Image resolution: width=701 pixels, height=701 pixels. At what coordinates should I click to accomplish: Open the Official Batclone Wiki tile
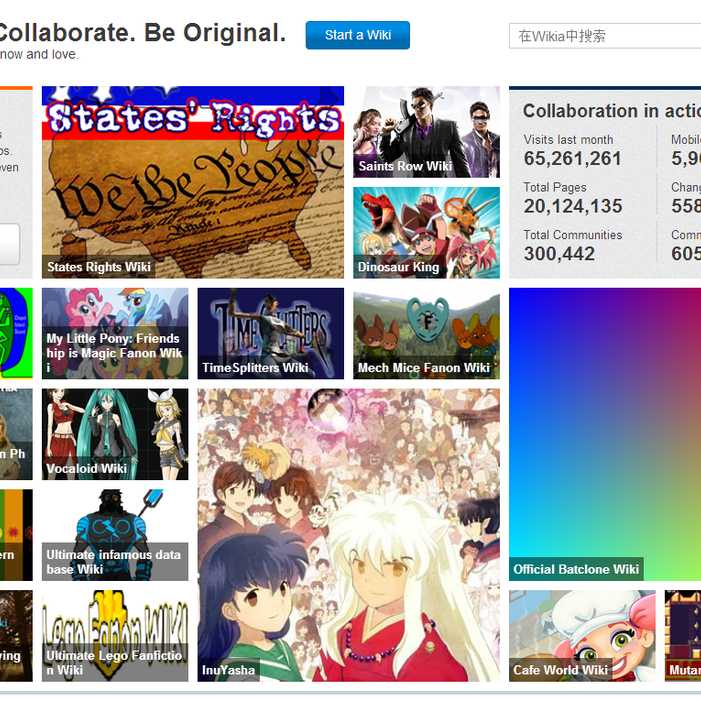[605, 434]
